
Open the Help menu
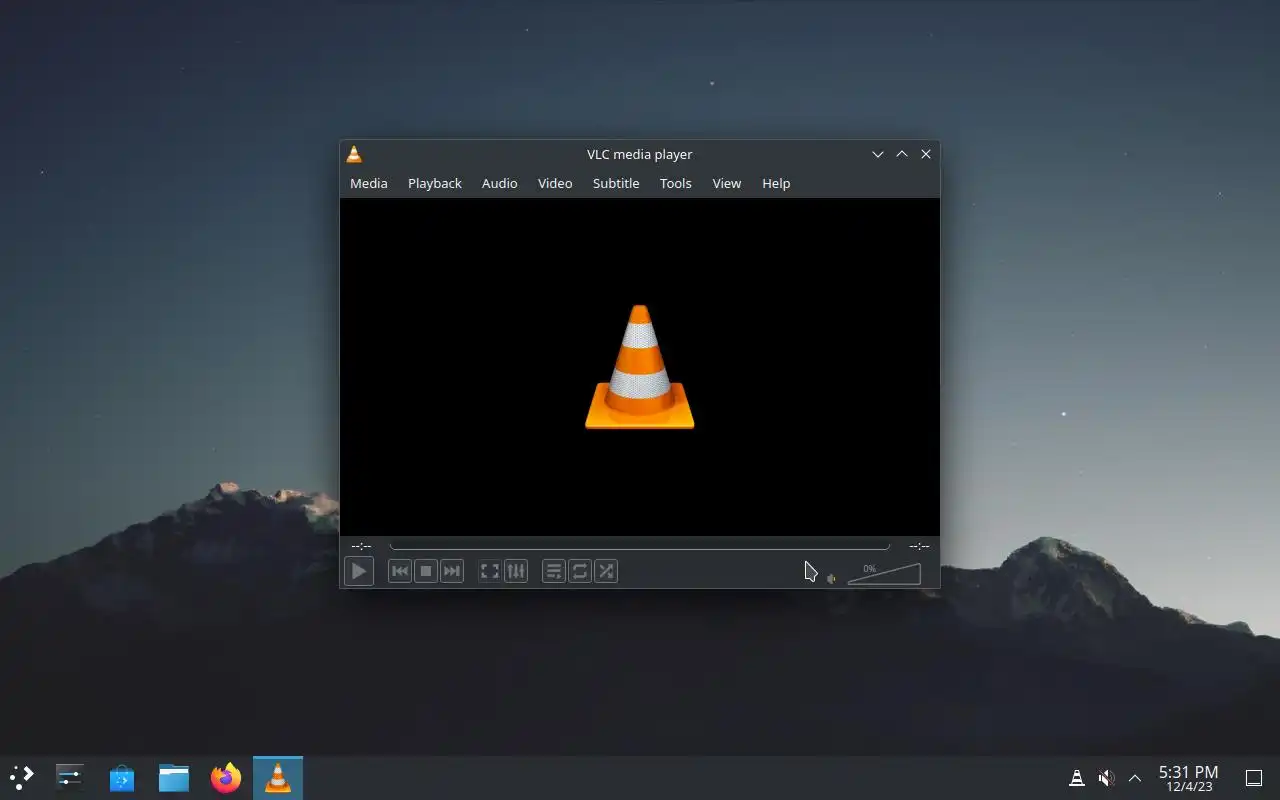coord(776,183)
